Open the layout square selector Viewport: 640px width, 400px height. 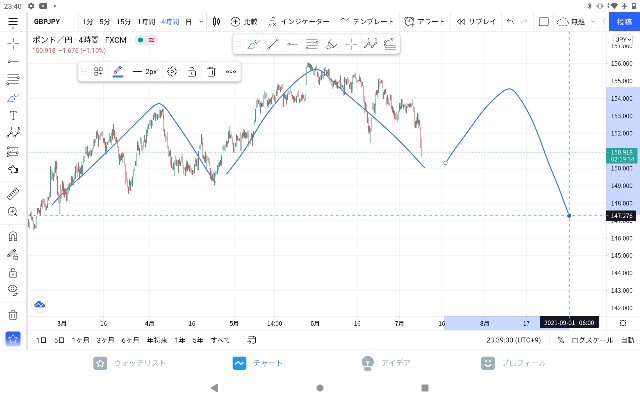[x=544, y=22]
